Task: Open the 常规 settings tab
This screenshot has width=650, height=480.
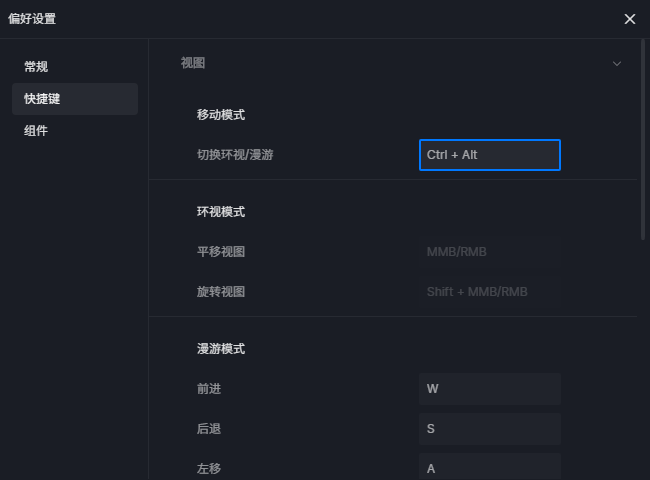Action: click(x=37, y=67)
